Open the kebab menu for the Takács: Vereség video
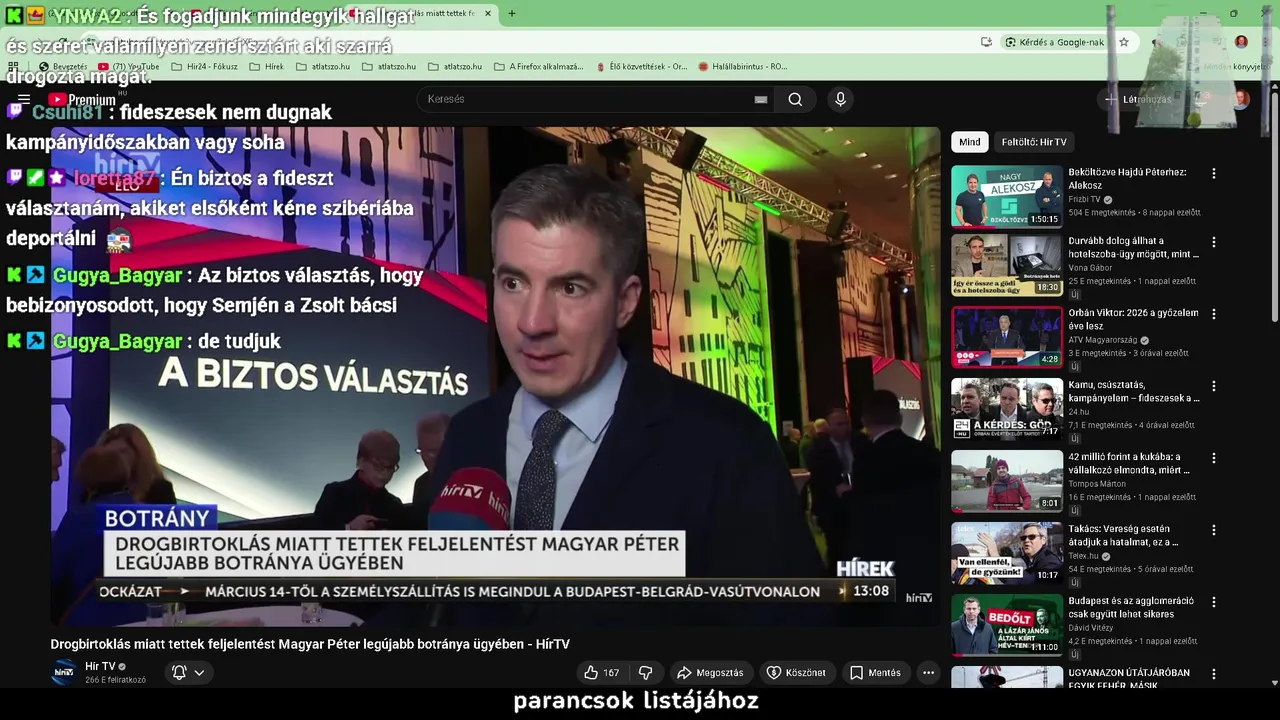 1214,530
